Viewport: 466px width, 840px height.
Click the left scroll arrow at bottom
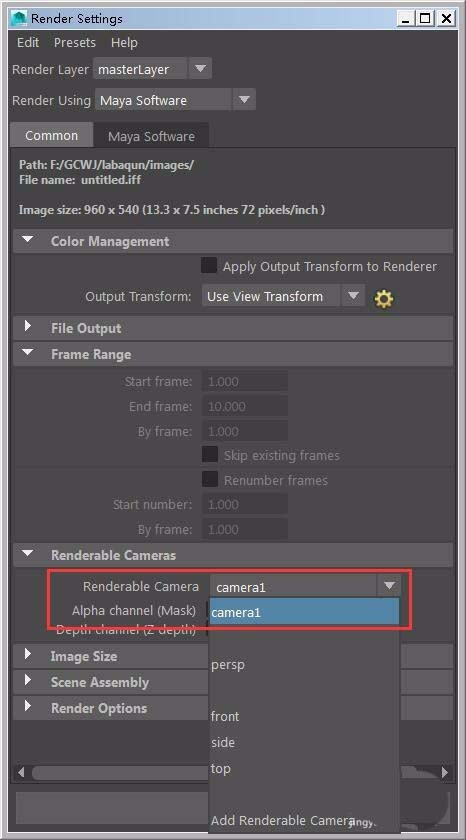(x=21, y=772)
